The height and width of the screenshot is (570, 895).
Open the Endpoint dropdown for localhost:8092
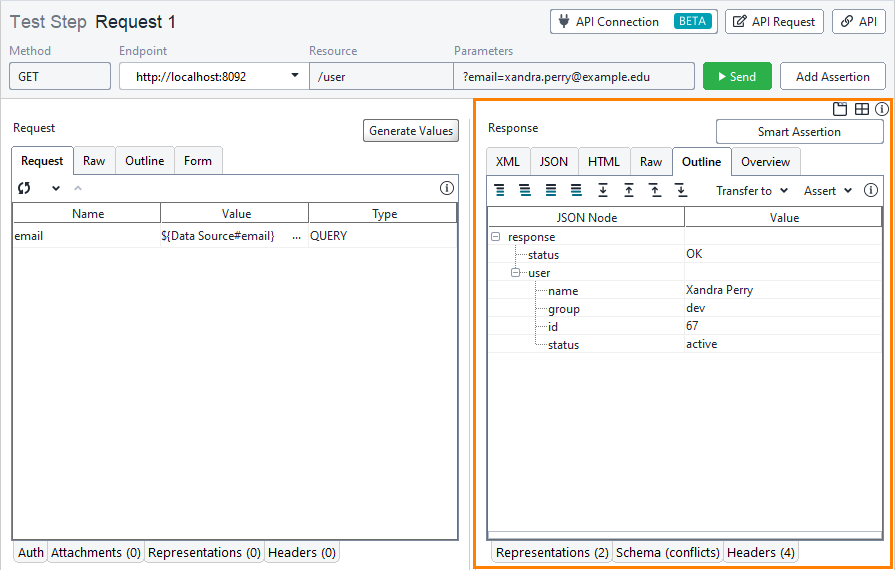(x=295, y=76)
